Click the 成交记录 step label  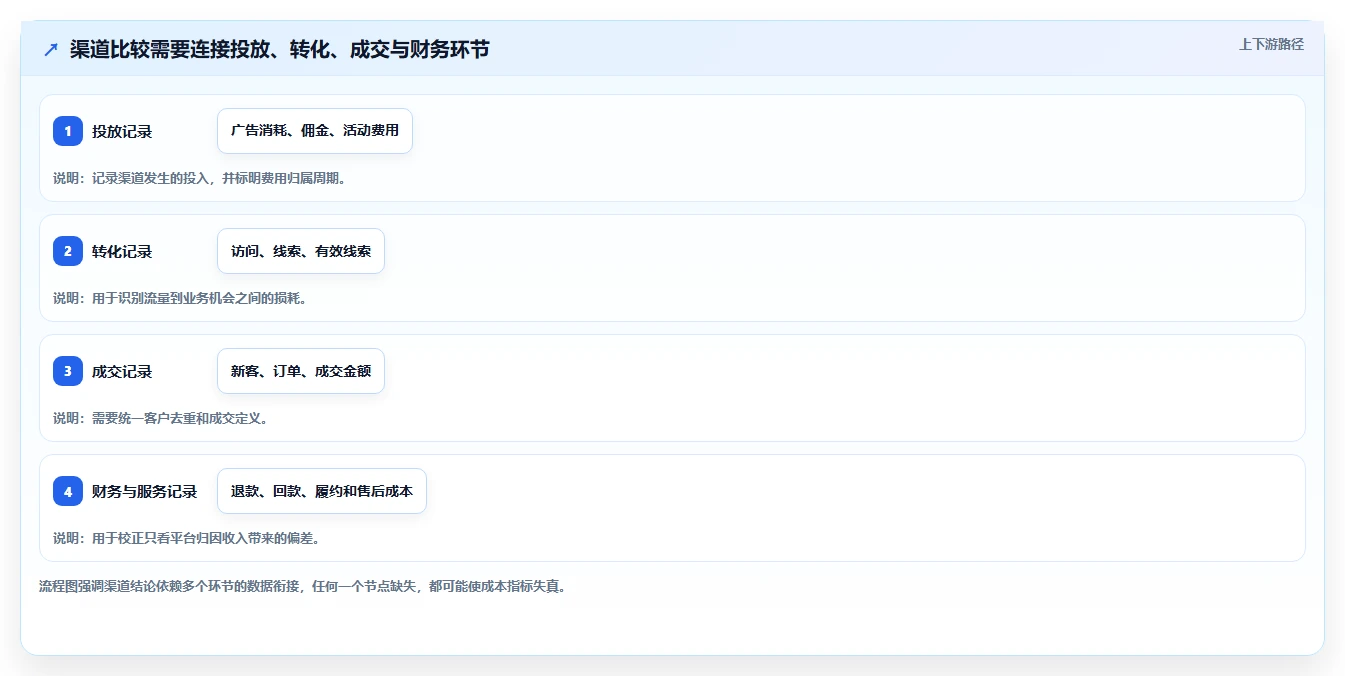point(122,371)
